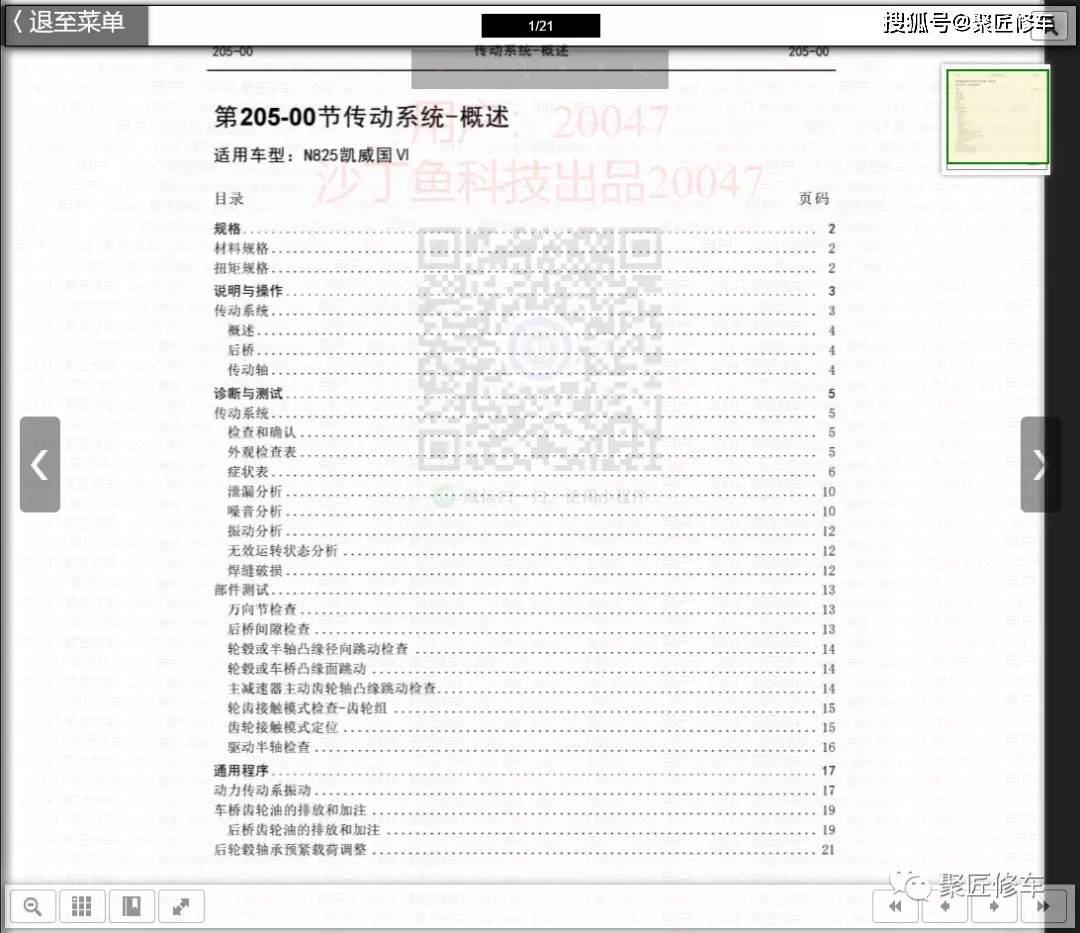This screenshot has width=1080, height=933.
Task: Click the 适用车型 N825凯威国VI line
Action: click(x=311, y=155)
